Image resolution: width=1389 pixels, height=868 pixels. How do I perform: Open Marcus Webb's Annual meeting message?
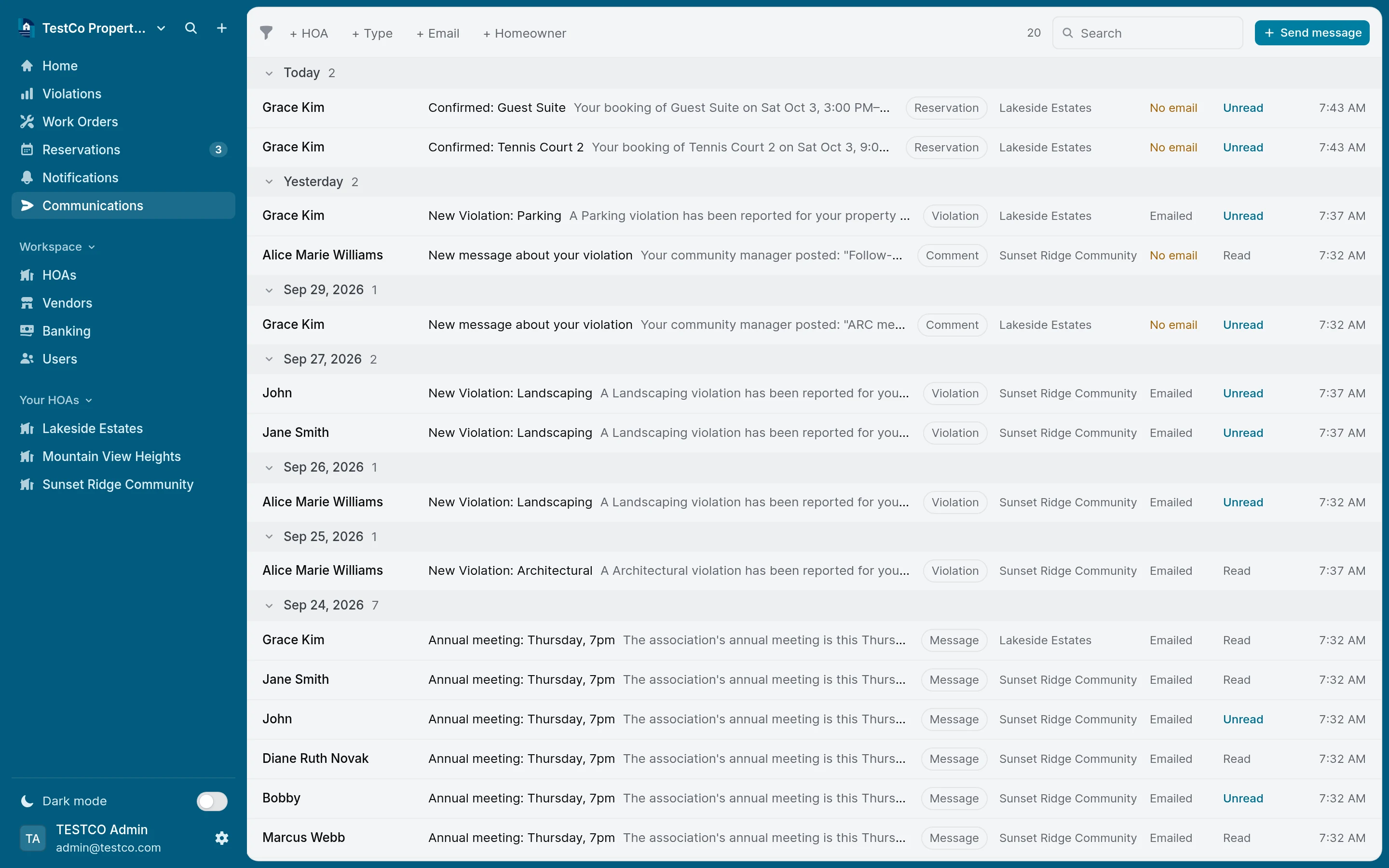(814, 838)
